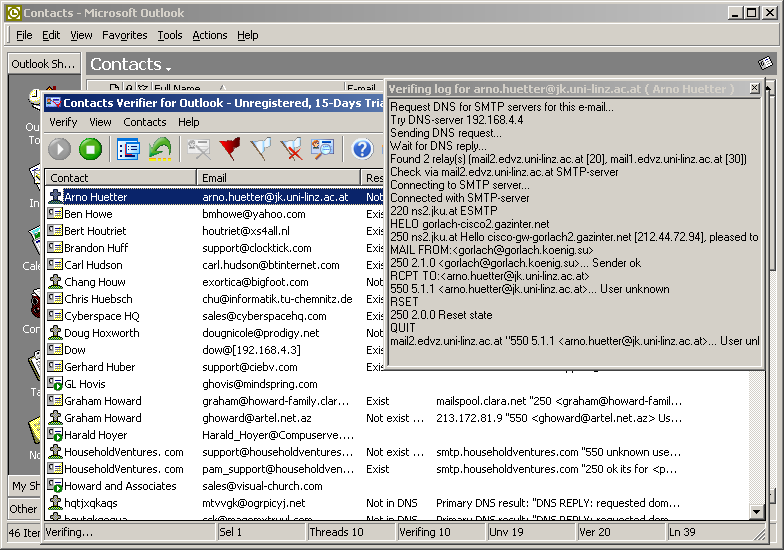Click the sales@visual-church.com email cell
Screen dimensions: 784x550
262,486
